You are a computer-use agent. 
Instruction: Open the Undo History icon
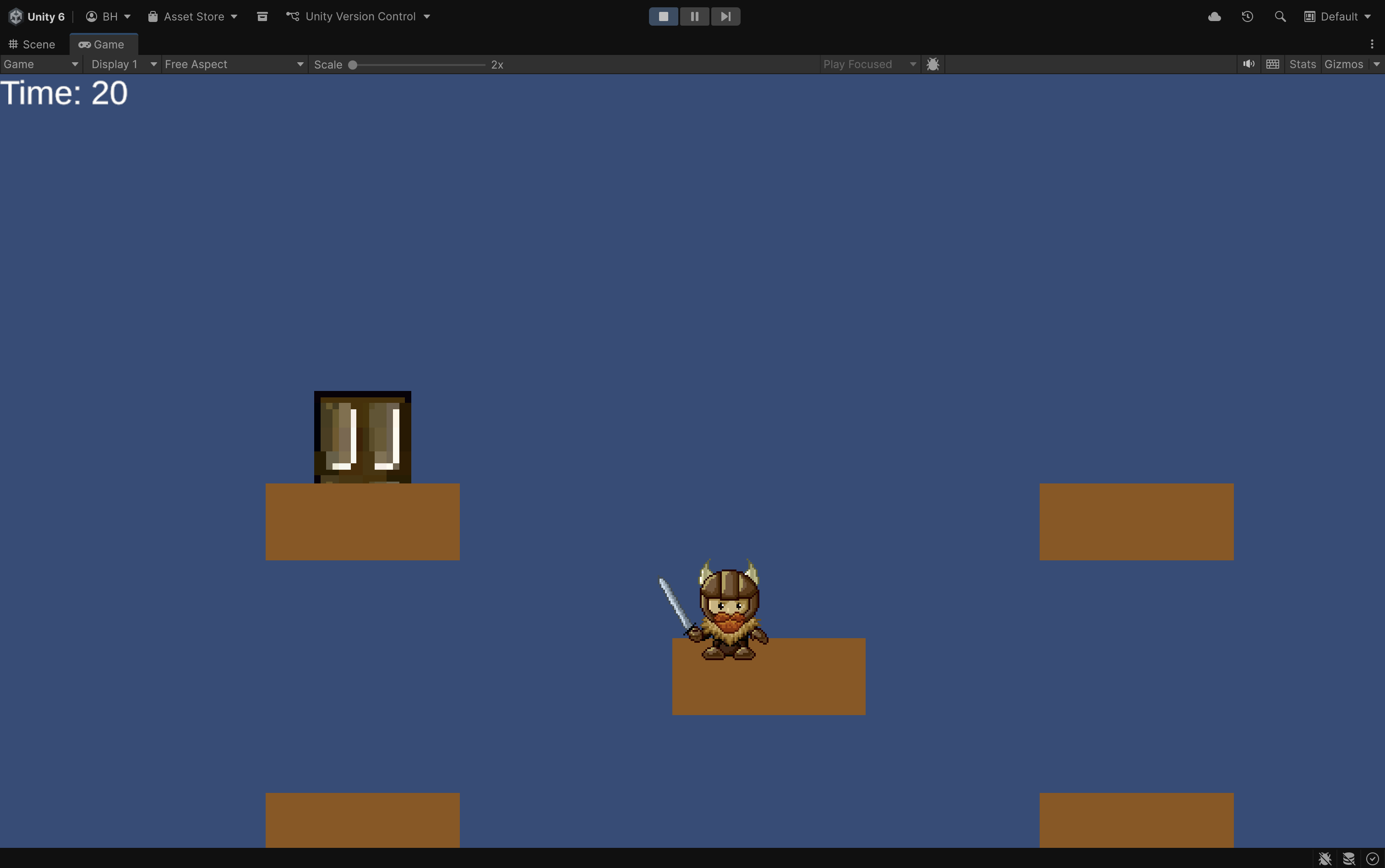1247,16
